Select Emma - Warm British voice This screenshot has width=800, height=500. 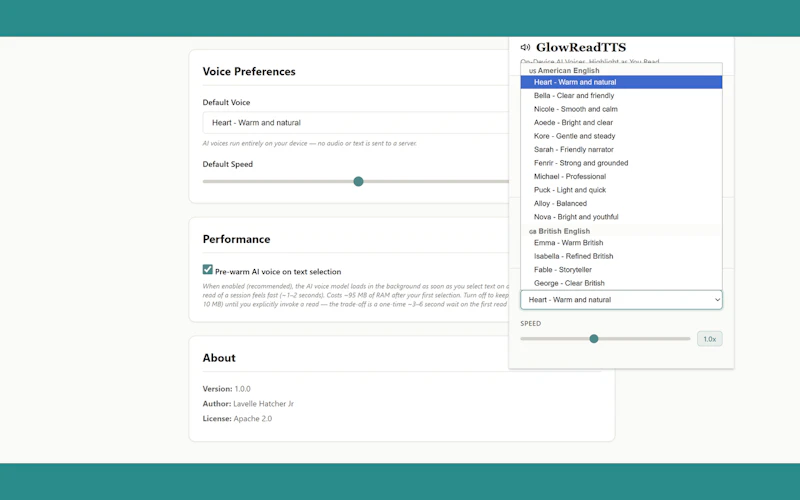tap(621, 243)
